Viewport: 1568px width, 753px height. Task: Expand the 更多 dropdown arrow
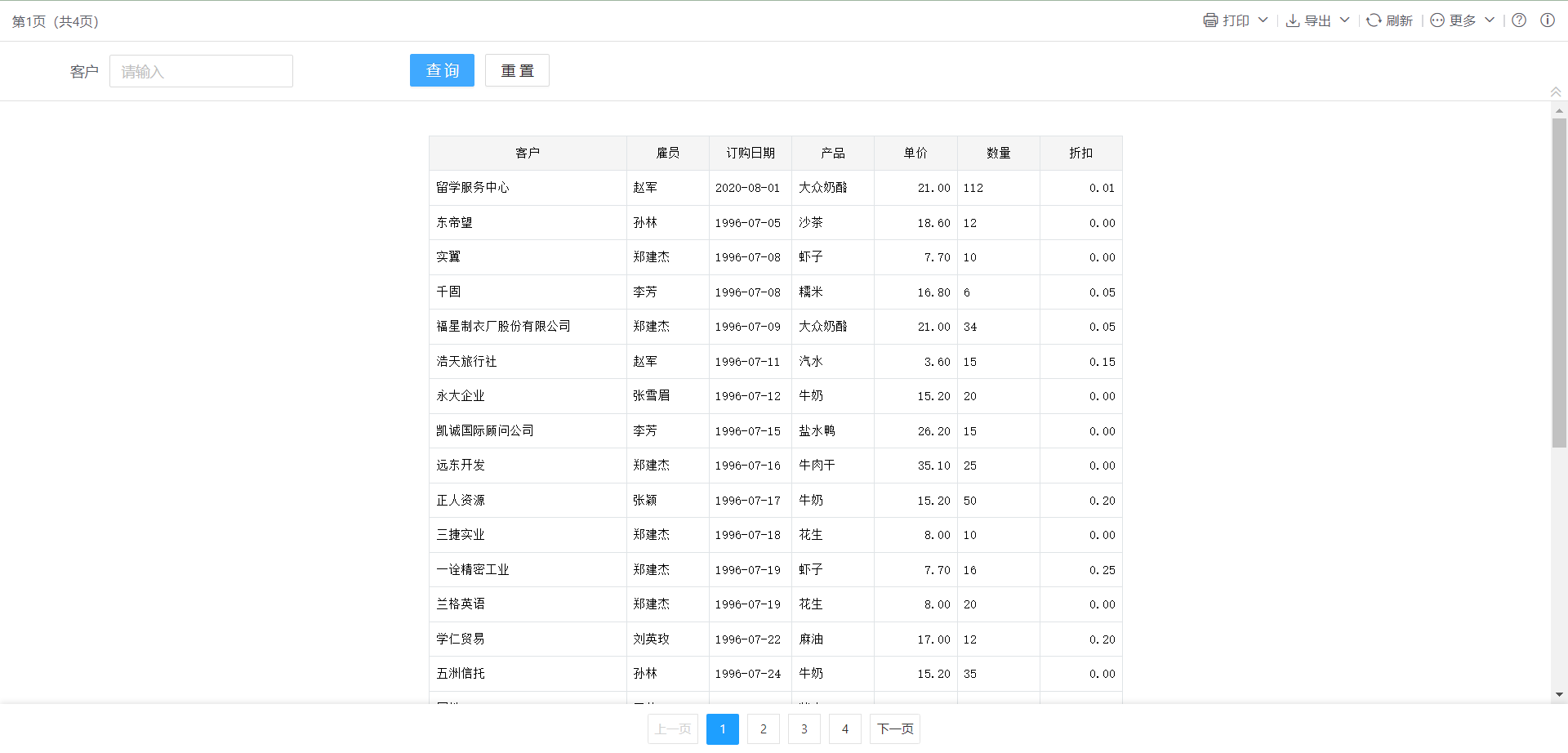point(1490,20)
